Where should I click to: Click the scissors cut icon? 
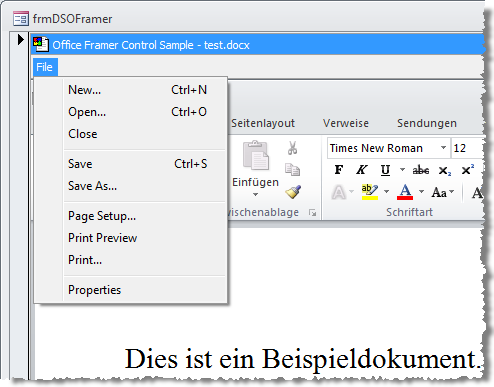coord(292,148)
